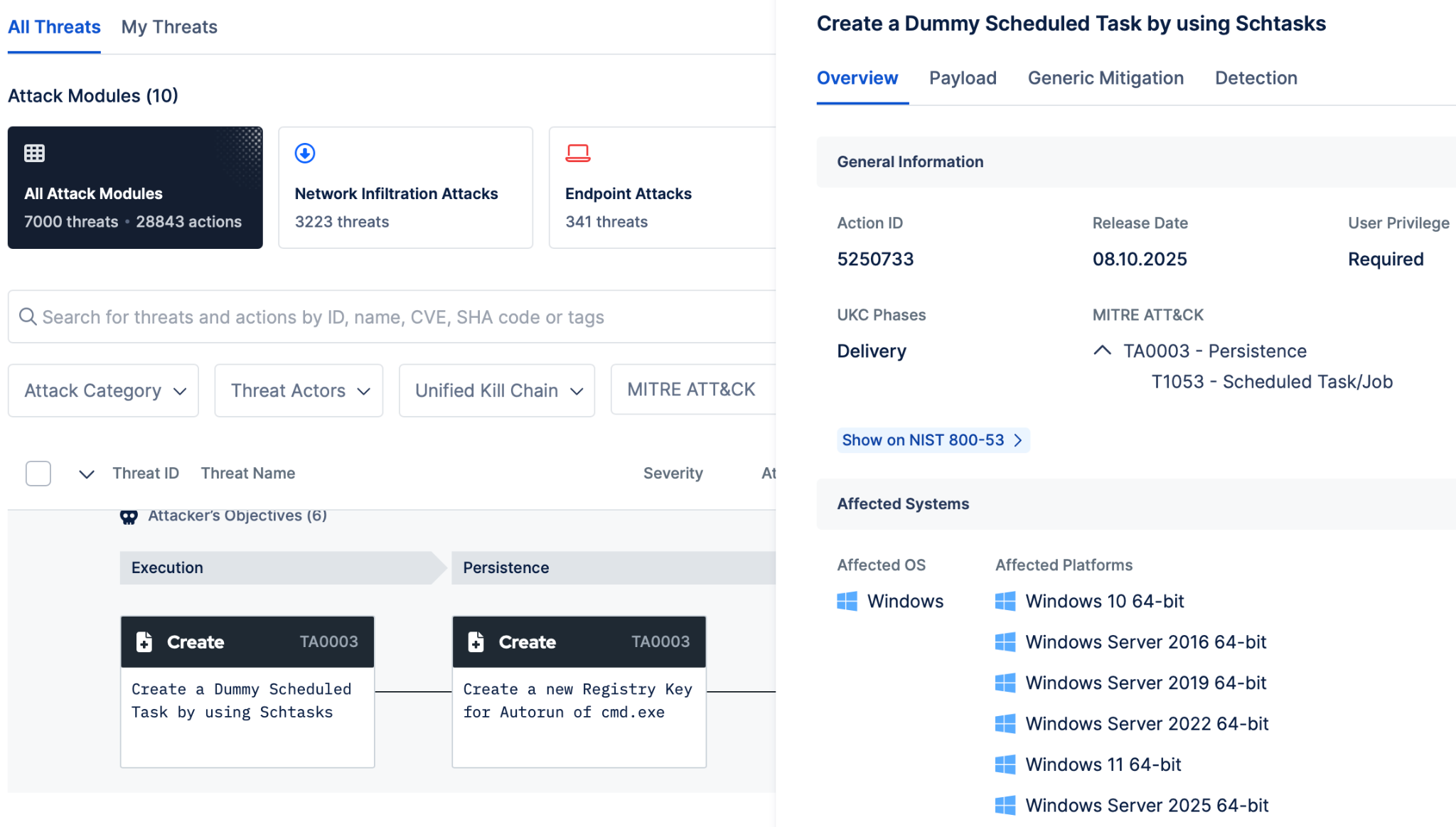Viewport: 1456px width, 827px height.
Task: Click the Endpoint Attacks laptop icon
Action: click(579, 152)
